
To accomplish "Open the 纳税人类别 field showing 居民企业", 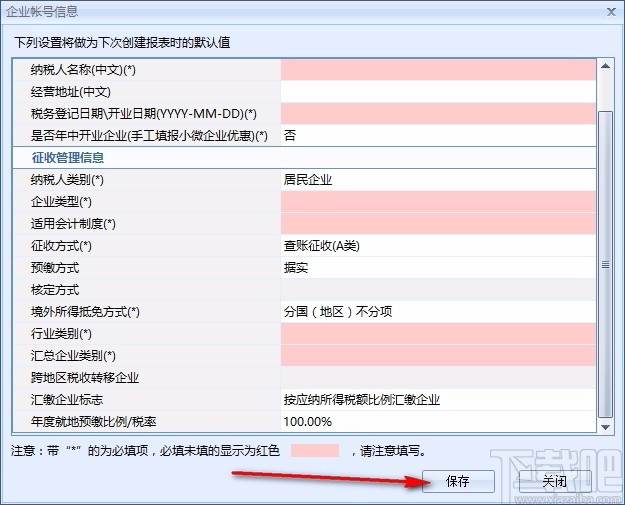I will 438,180.
